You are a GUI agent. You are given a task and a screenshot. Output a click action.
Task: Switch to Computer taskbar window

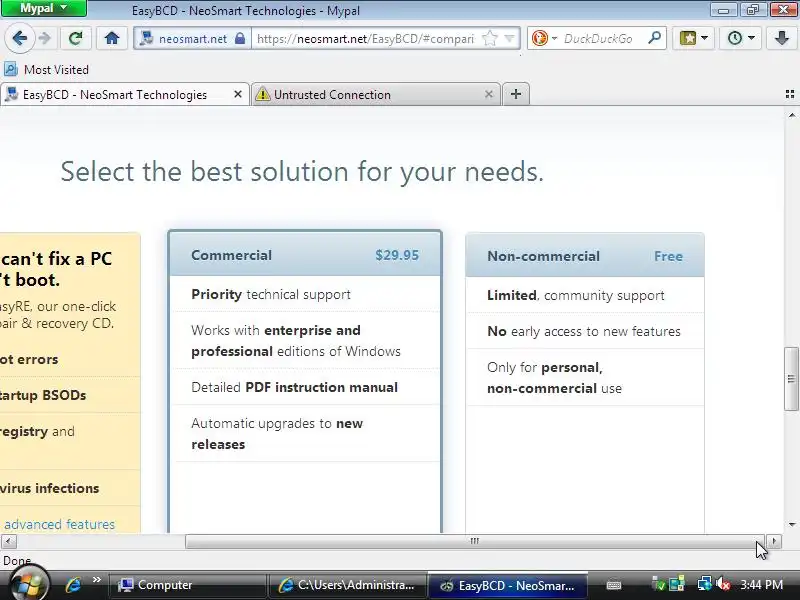pos(187,585)
